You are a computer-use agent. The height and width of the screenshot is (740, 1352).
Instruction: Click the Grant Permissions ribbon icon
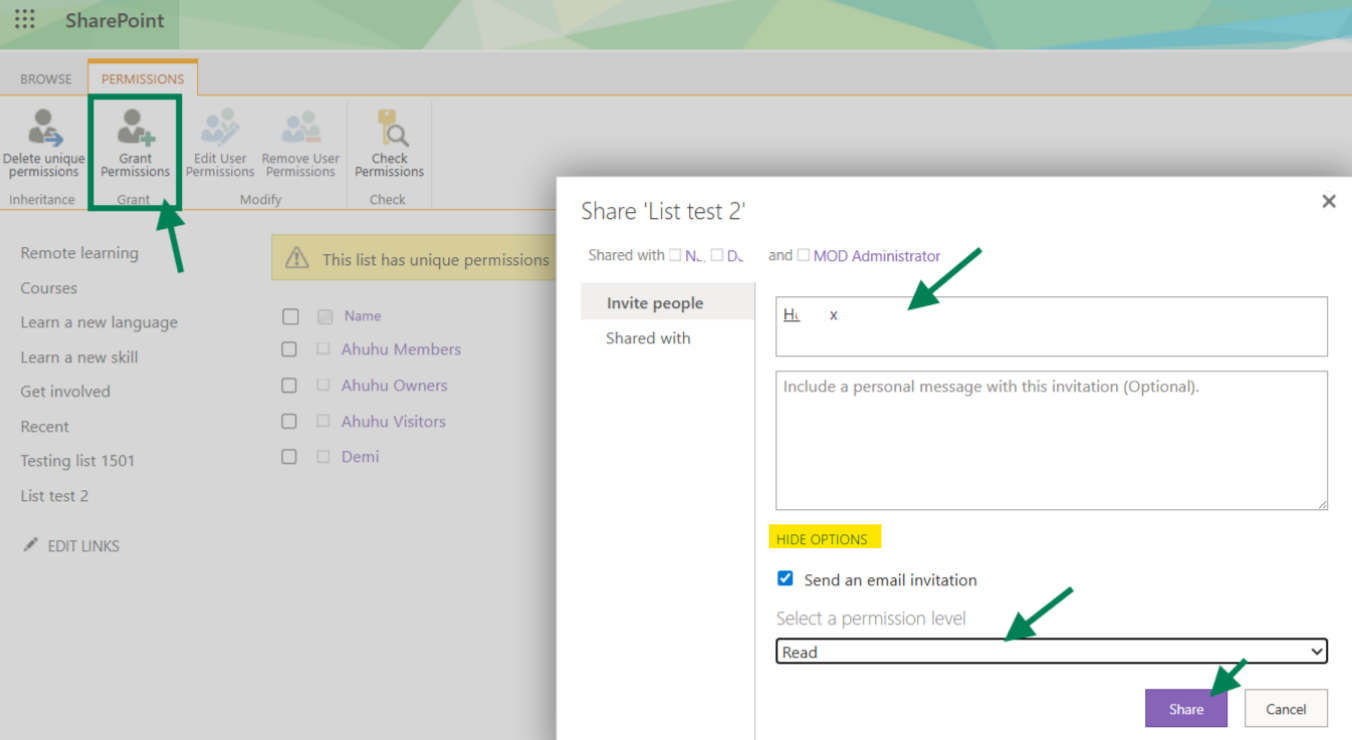pyautogui.click(x=135, y=128)
